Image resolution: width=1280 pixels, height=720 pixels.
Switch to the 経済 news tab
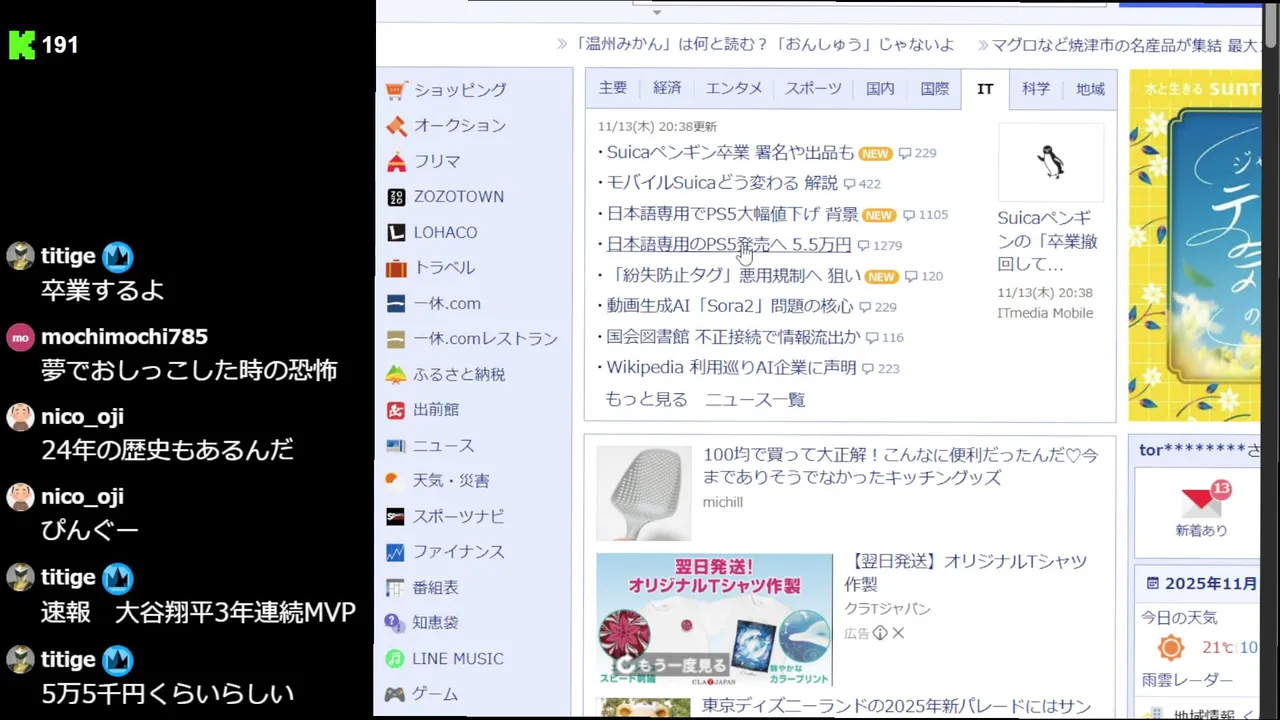667,88
